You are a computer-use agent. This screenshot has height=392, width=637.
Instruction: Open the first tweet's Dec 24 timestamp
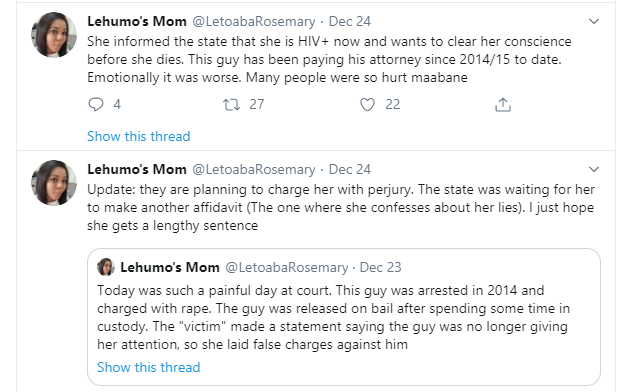(x=349, y=21)
